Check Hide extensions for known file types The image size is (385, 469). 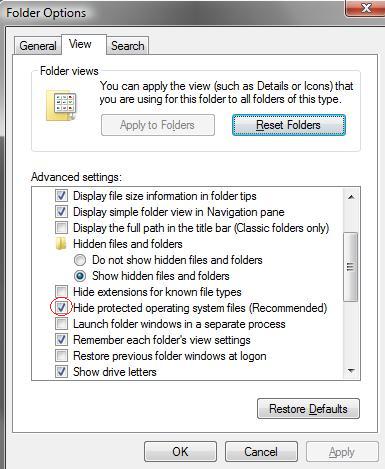[x=61, y=292]
